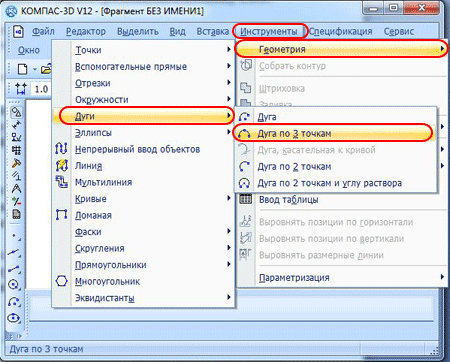Image resolution: width=450 pixels, height=362 pixels.
Task: Click the status bar text Дуга по 3 точкам
Action: [46, 349]
